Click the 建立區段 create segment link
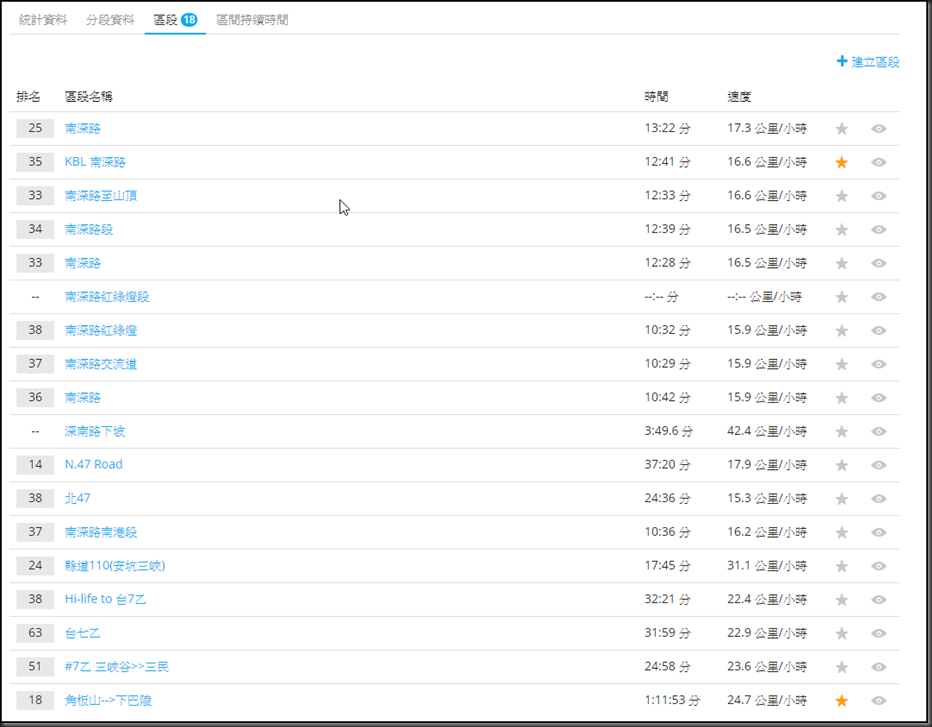Viewport: 932px width, 727px height. pos(868,62)
